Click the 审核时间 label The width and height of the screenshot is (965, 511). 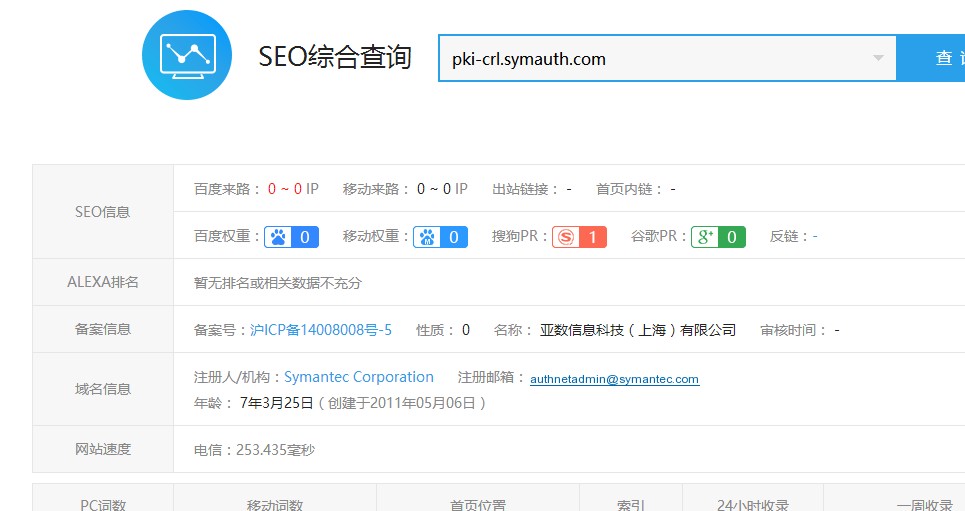tap(793, 331)
